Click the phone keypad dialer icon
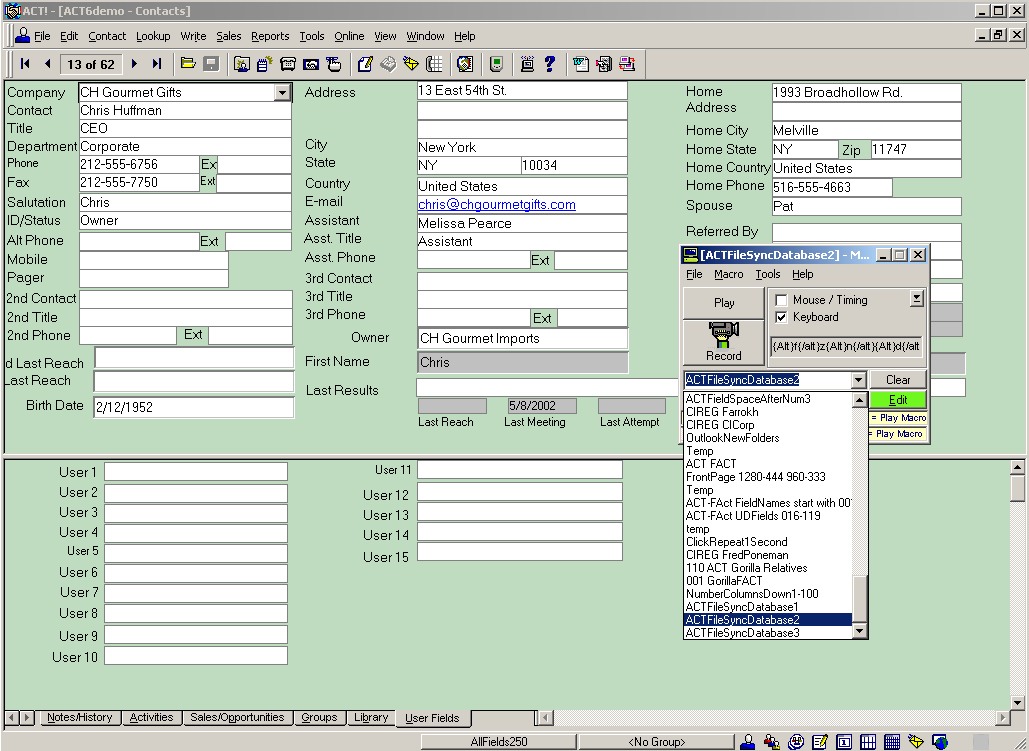The height and width of the screenshot is (751, 1029). (x=434, y=64)
